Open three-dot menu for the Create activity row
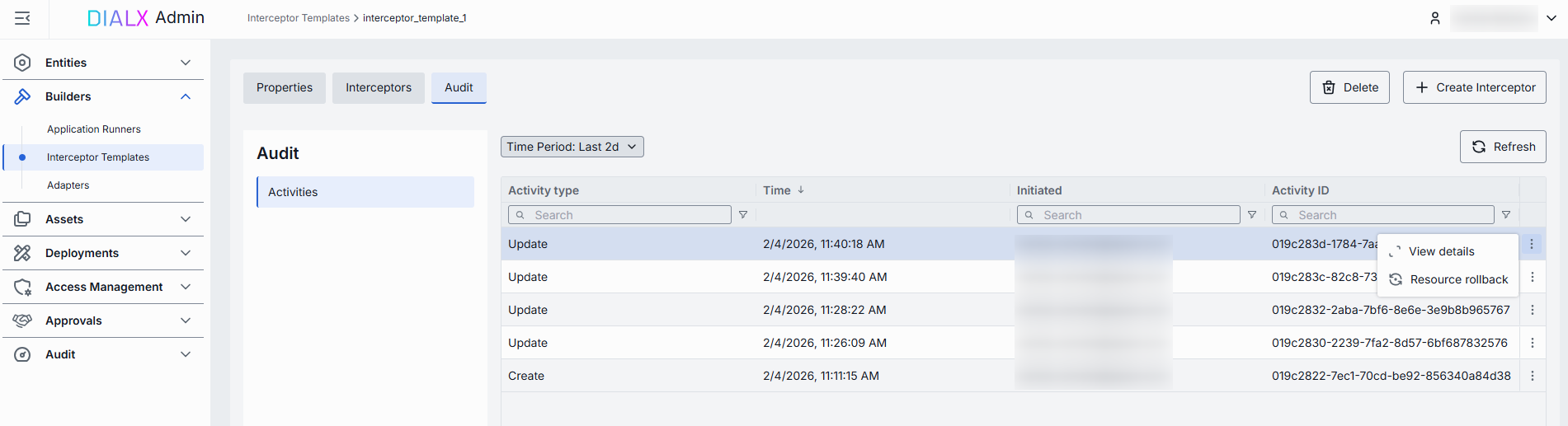 point(1533,376)
